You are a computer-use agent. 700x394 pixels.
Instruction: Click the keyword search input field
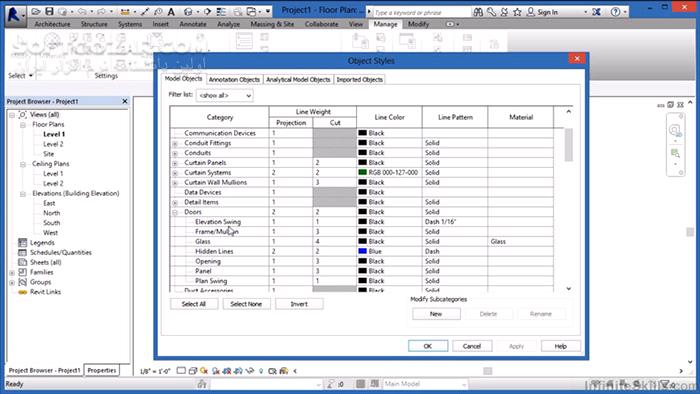click(421, 12)
